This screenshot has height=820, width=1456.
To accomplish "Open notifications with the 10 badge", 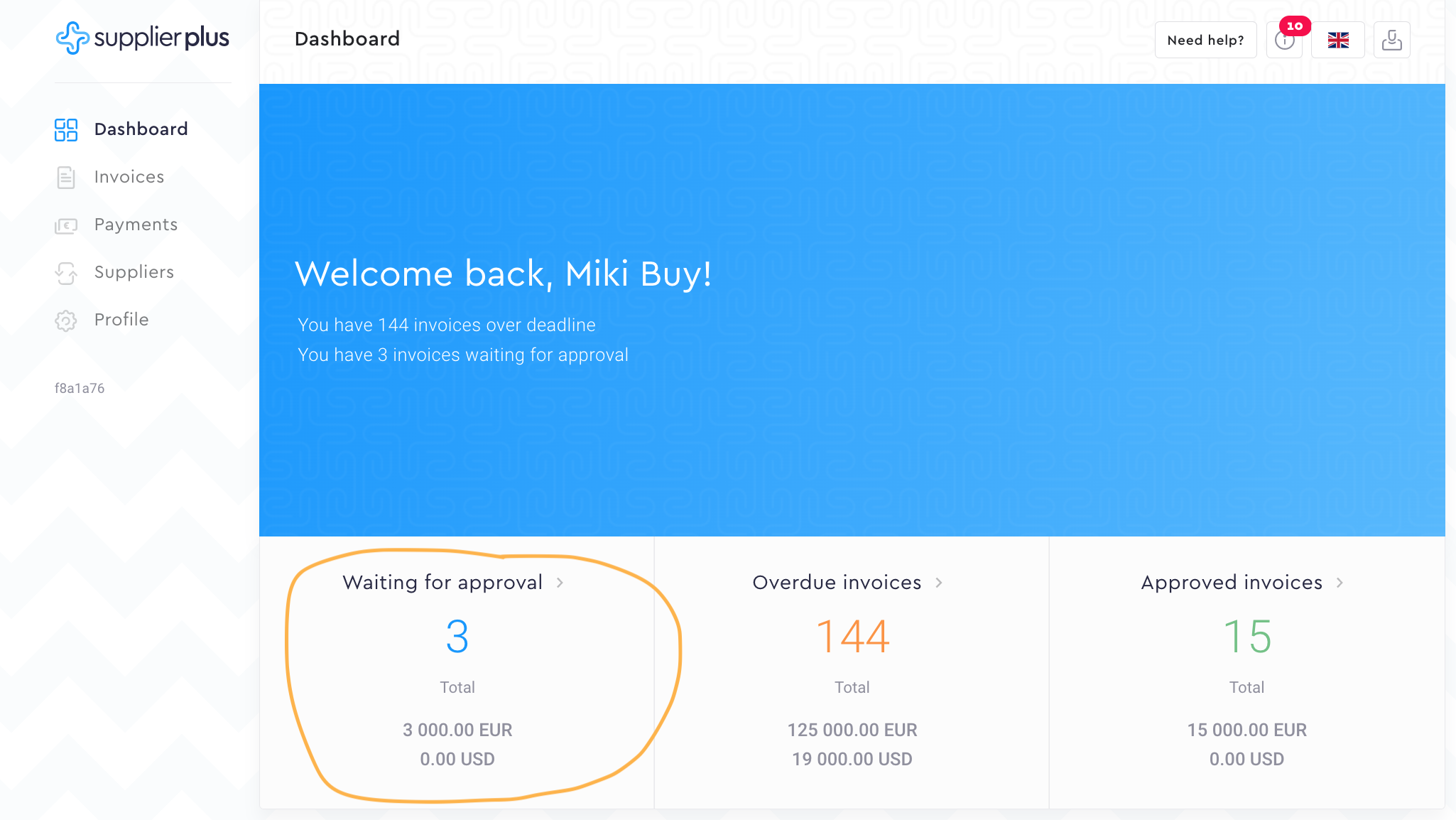I will [x=1285, y=40].
